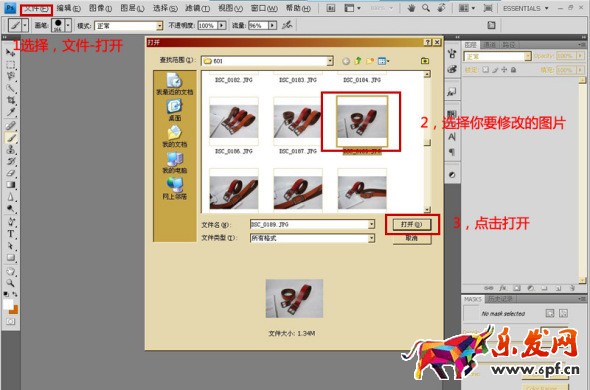
Task: Select the Move tool
Action: click(x=10, y=52)
